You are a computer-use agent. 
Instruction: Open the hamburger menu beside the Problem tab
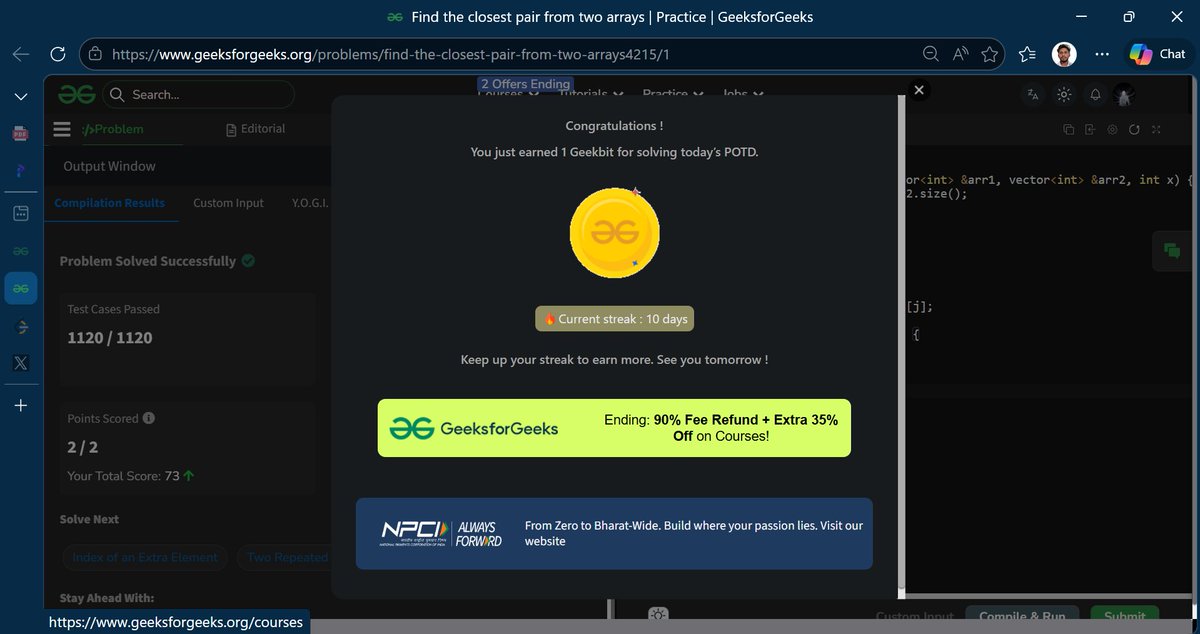point(62,129)
